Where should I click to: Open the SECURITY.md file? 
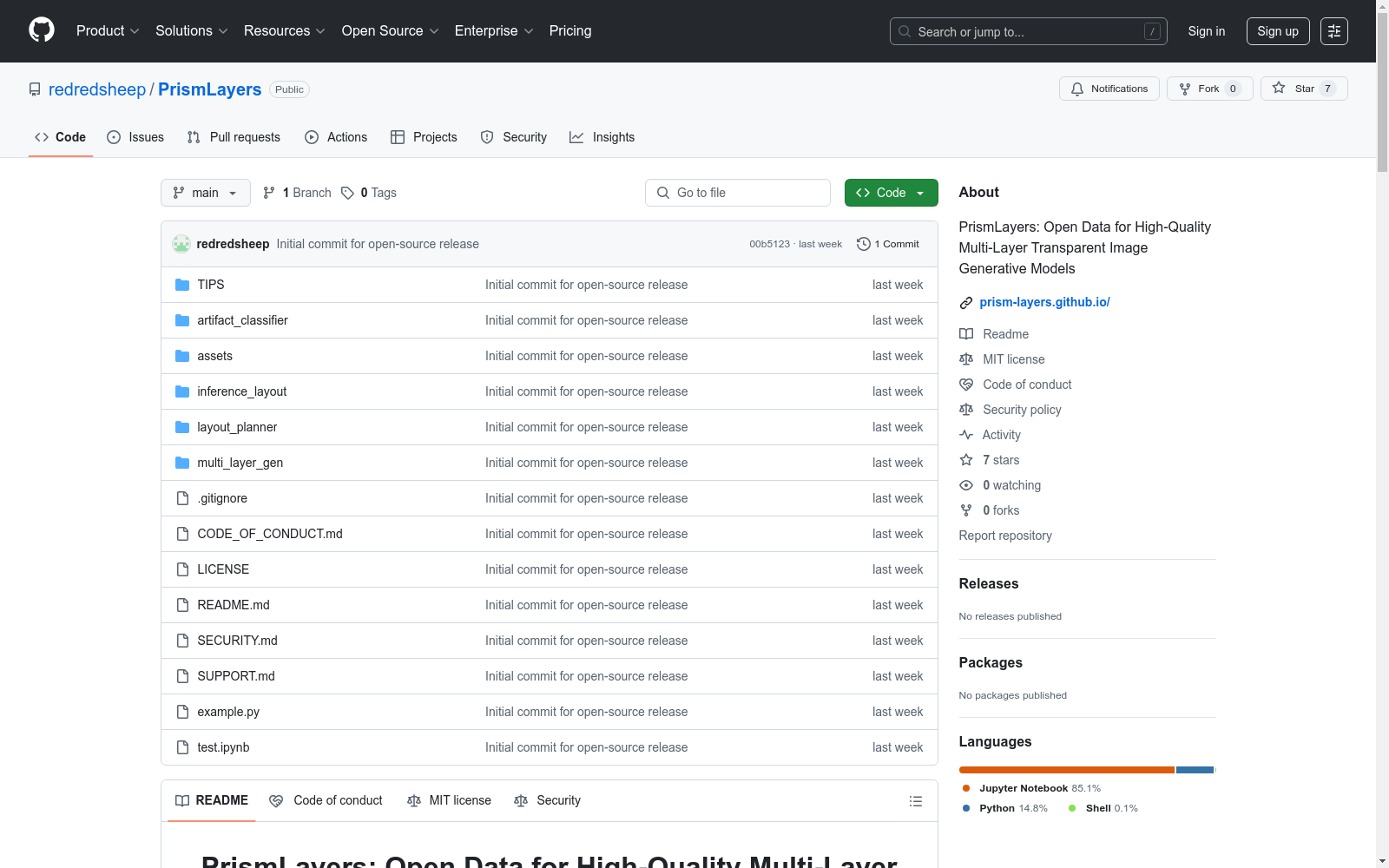click(x=237, y=641)
